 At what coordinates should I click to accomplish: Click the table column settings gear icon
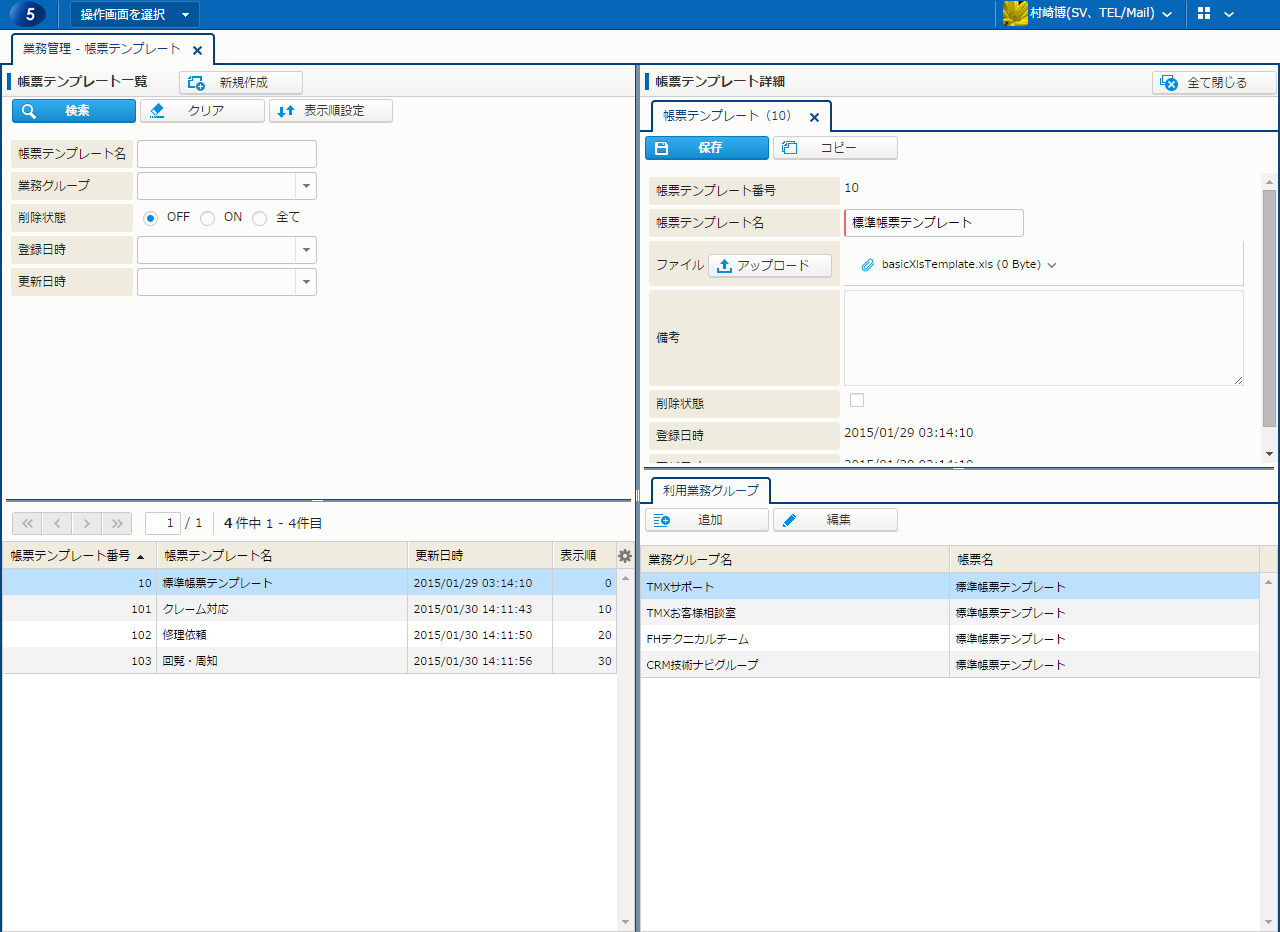point(625,556)
